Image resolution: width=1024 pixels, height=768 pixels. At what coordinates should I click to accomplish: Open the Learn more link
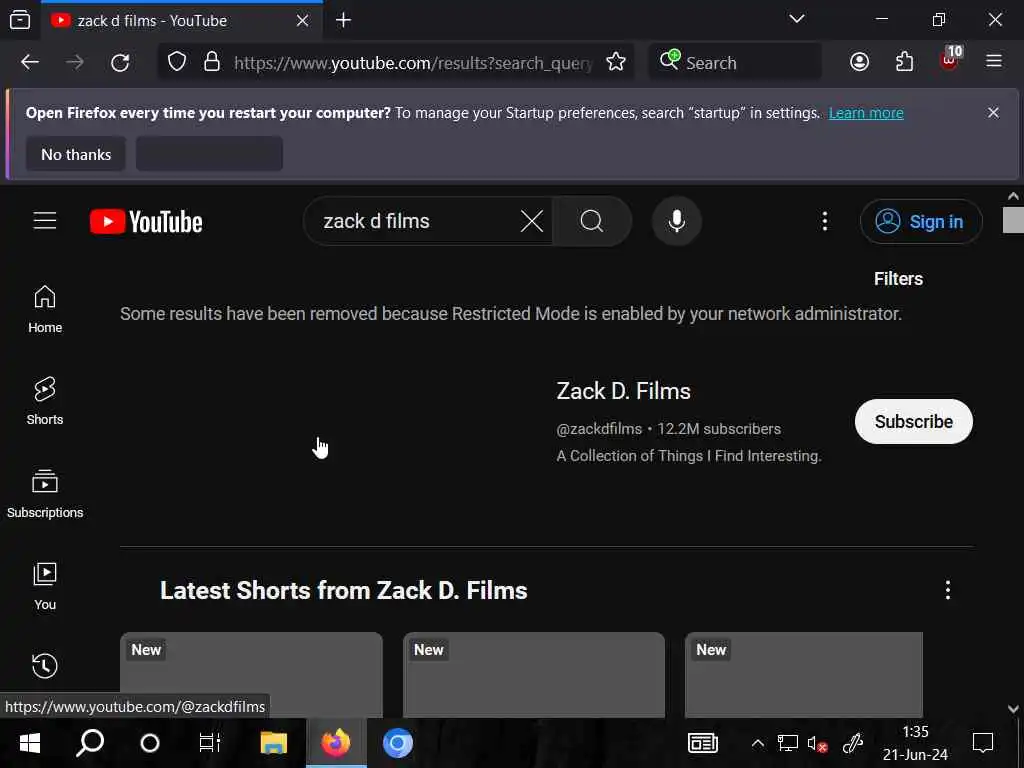(866, 113)
